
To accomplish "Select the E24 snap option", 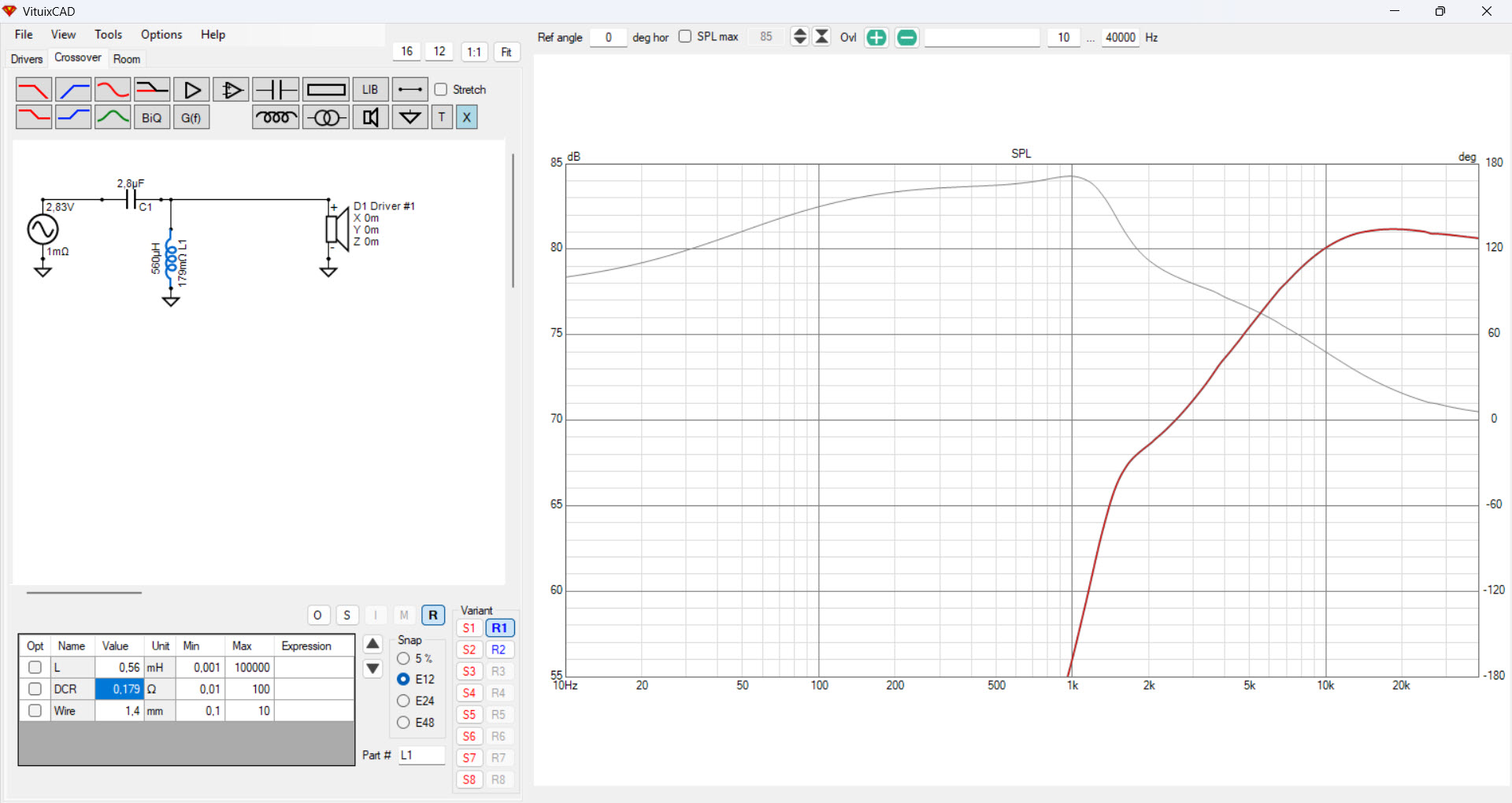I will (x=403, y=701).
